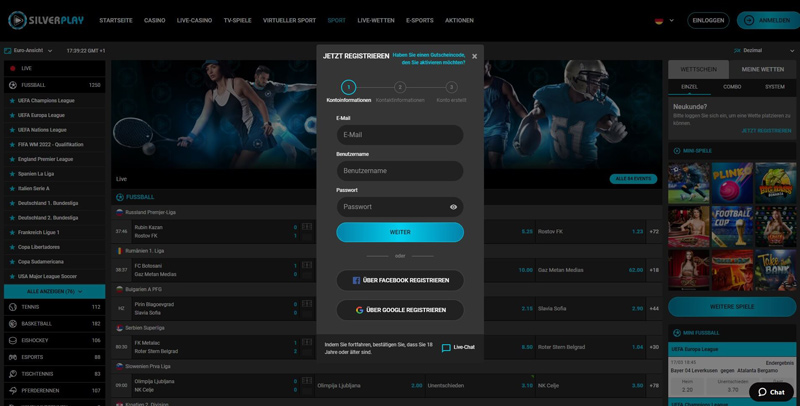Image resolution: width=800 pixels, height=406 pixels.
Task: Expand +72 more markets for Rostov
Action: pos(654,232)
